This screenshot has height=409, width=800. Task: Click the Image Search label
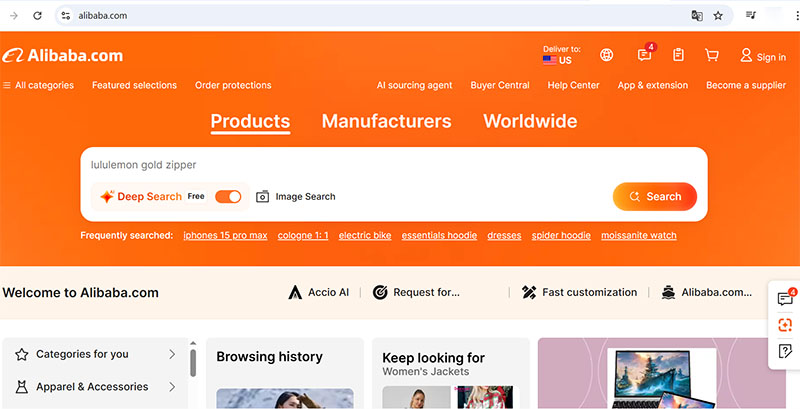coord(306,196)
